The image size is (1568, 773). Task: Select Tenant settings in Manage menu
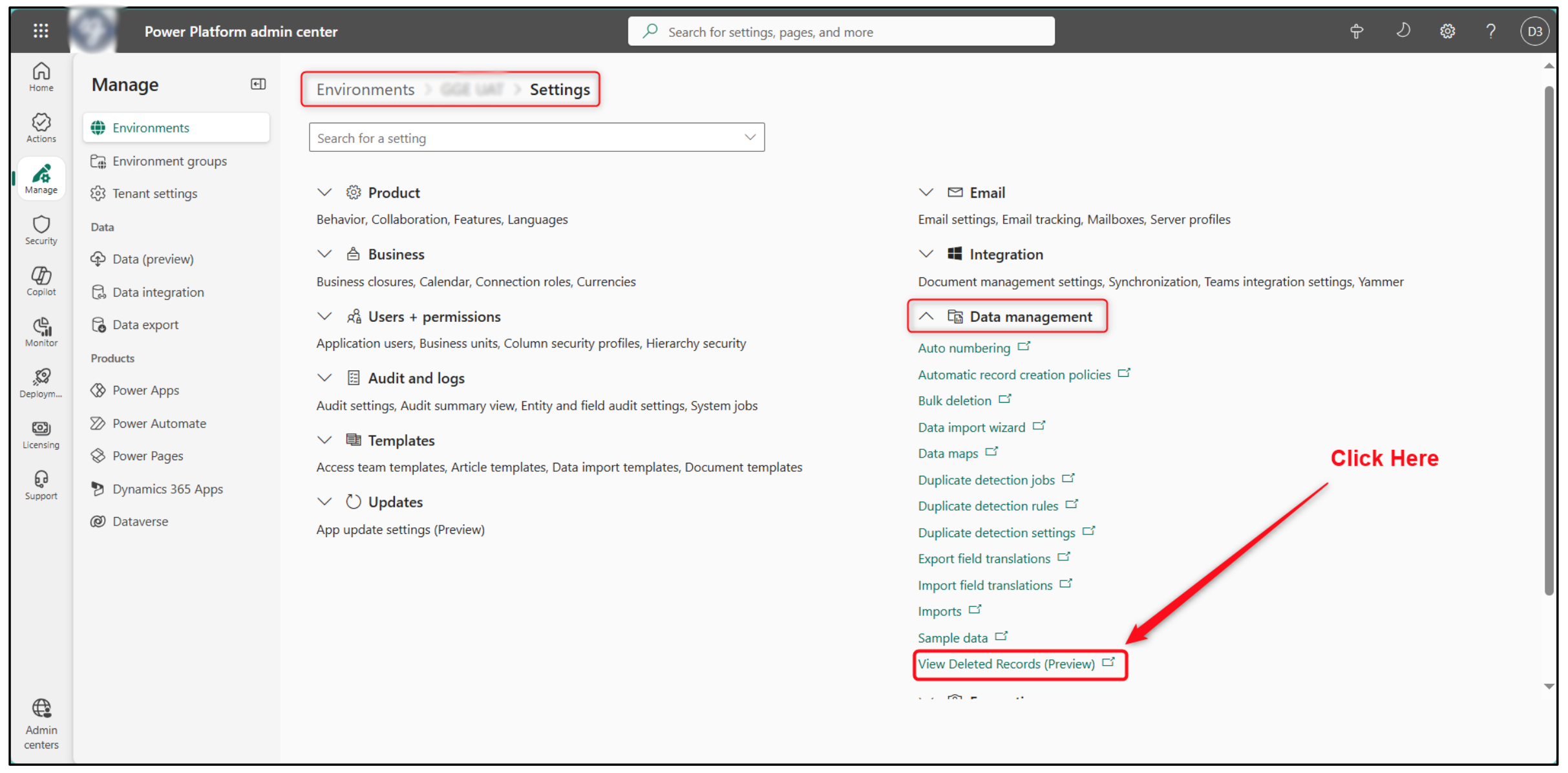[x=154, y=193]
